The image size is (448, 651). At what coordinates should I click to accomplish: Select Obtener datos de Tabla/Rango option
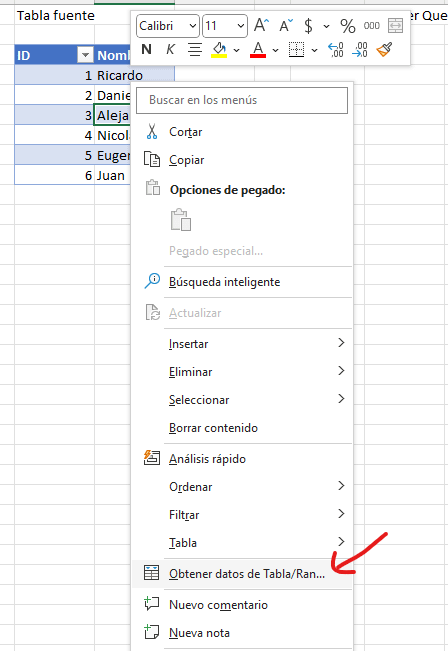tap(242, 573)
